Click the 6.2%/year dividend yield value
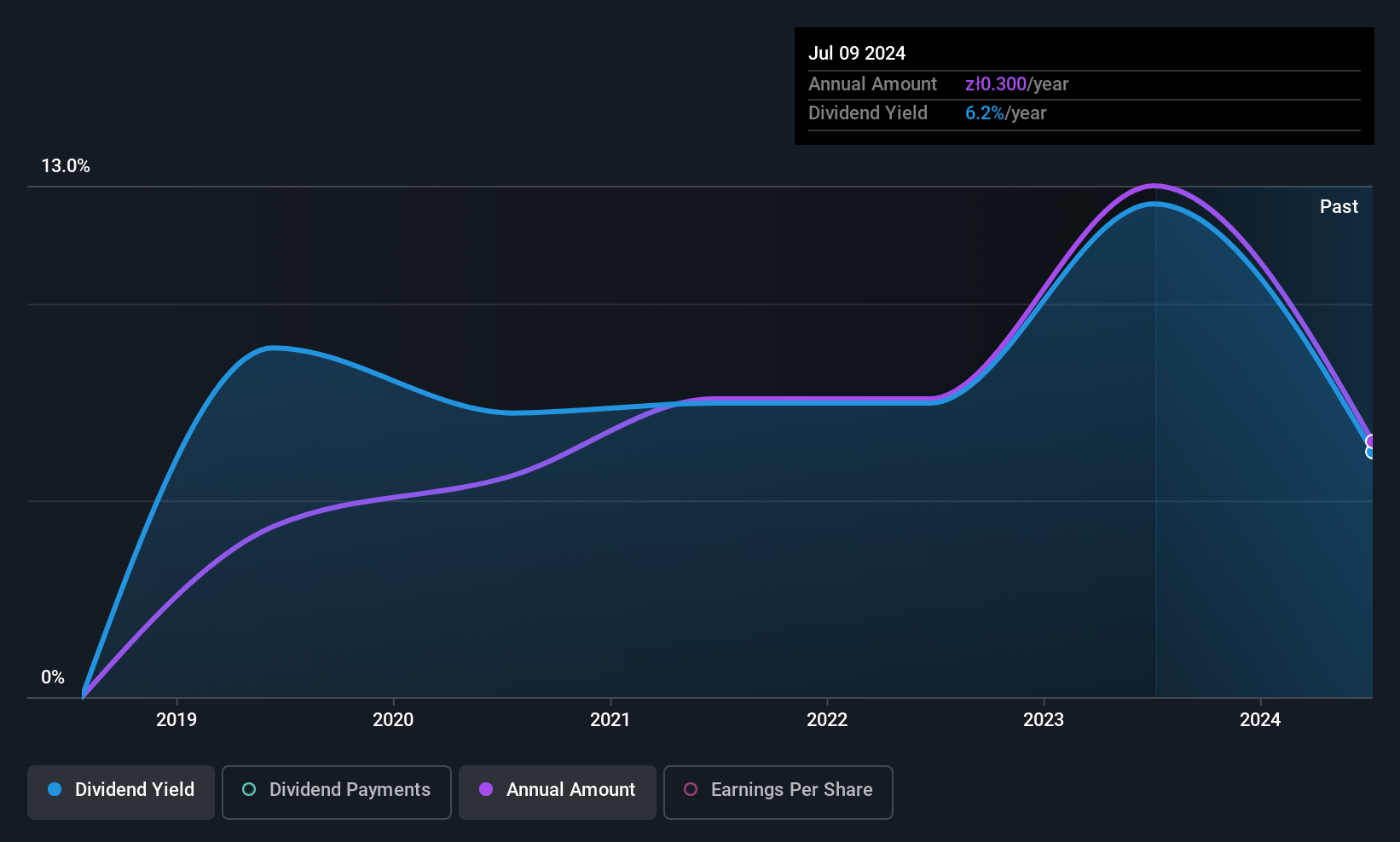Viewport: 1400px width, 842px height. tap(1005, 113)
